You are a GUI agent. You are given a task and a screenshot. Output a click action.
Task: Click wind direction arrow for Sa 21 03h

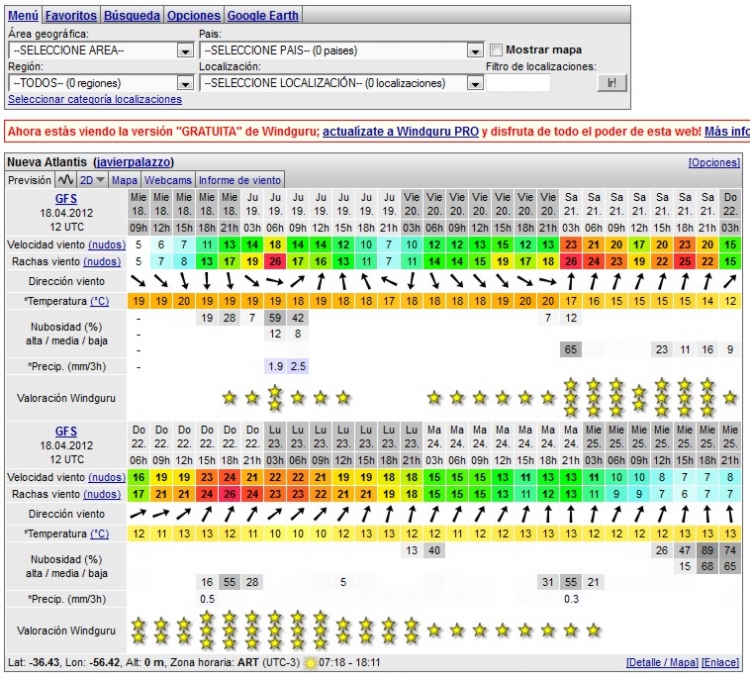[x=571, y=281]
